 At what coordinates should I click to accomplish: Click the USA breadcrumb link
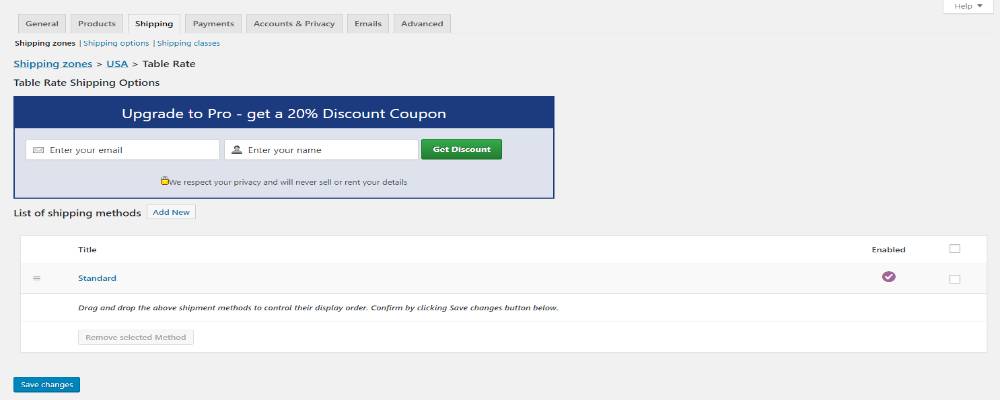[x=119, y=64]
